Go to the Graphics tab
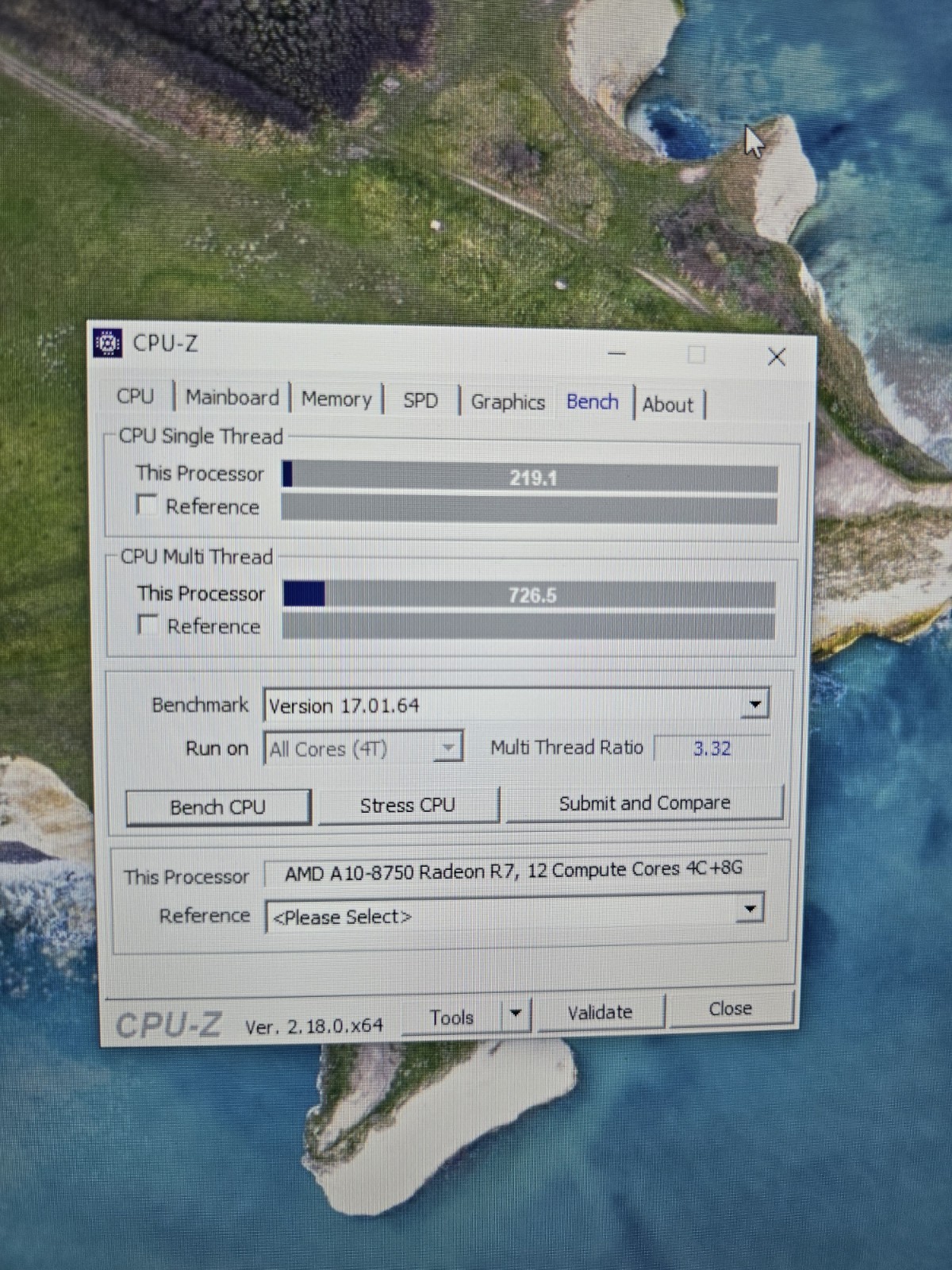Screen dimensions: 952x1270 508,402
